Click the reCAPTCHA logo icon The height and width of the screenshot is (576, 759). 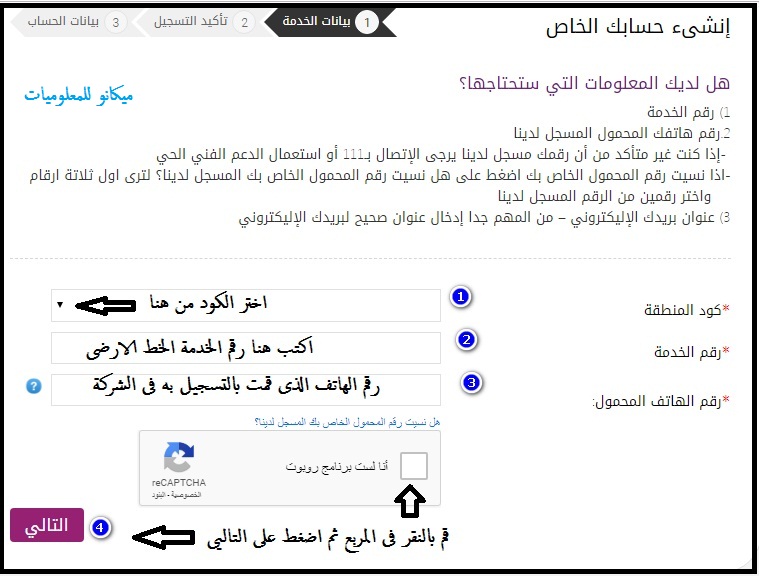click(179, 456)
